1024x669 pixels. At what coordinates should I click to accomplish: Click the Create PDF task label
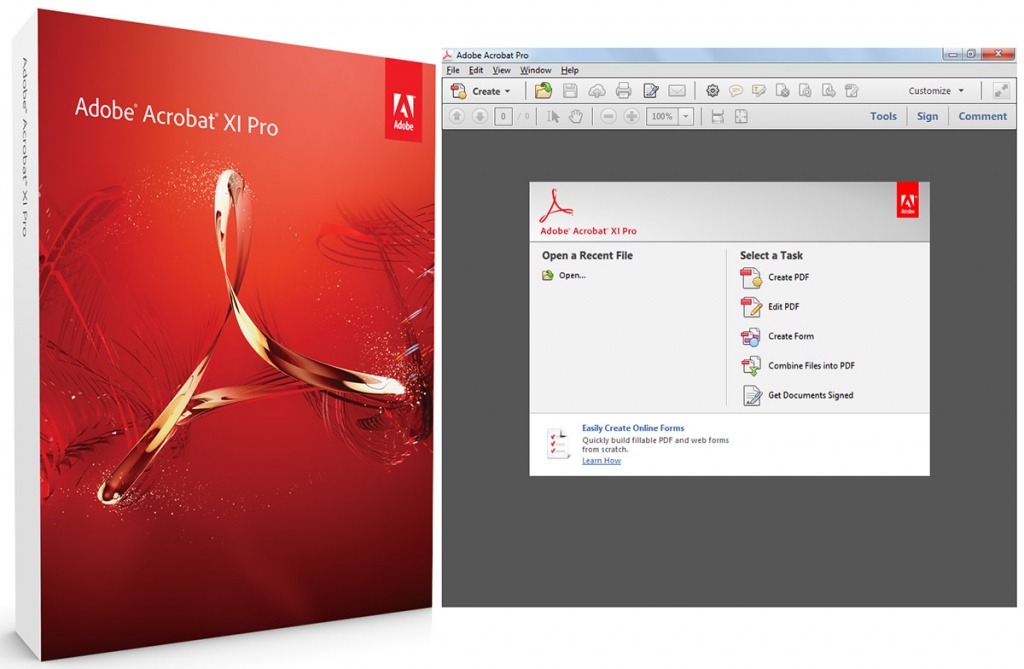coord(788,277)
